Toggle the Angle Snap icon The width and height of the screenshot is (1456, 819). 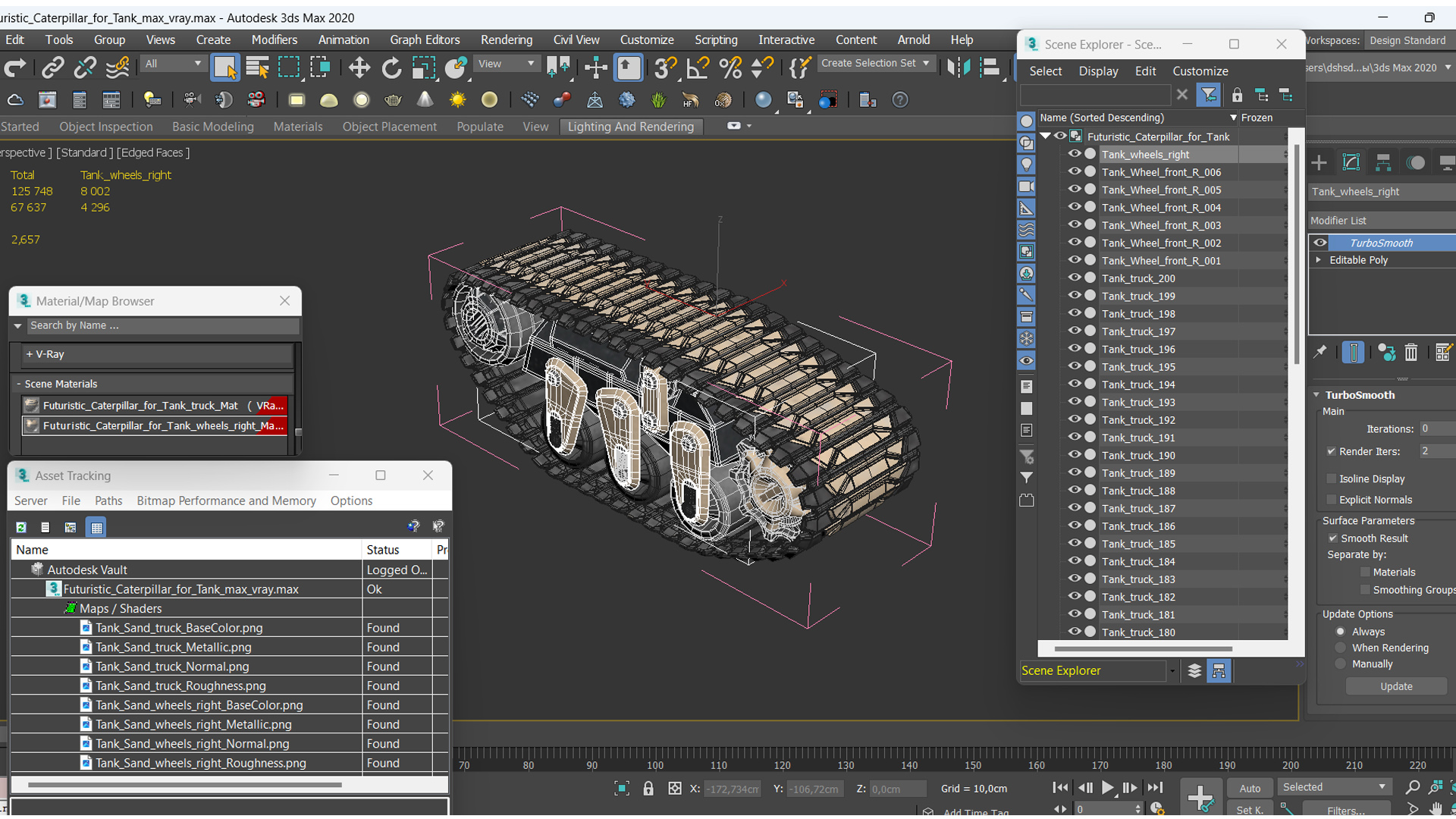pos(698,67)
